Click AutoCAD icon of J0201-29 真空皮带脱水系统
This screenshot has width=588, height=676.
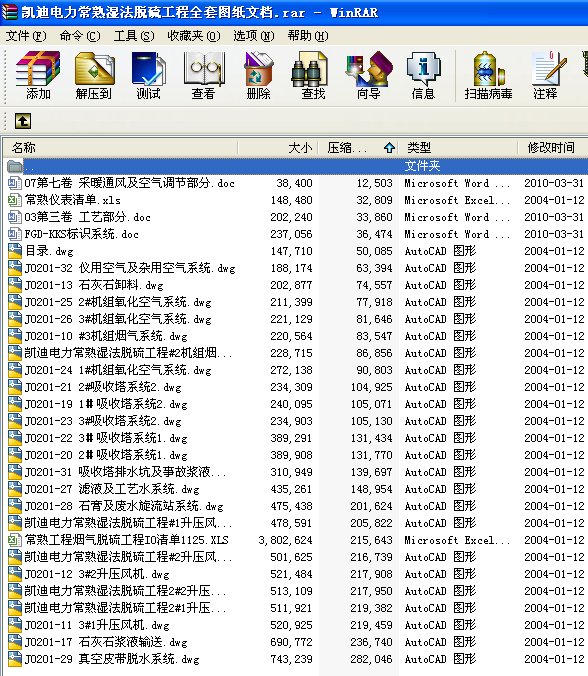pos(15,659)
